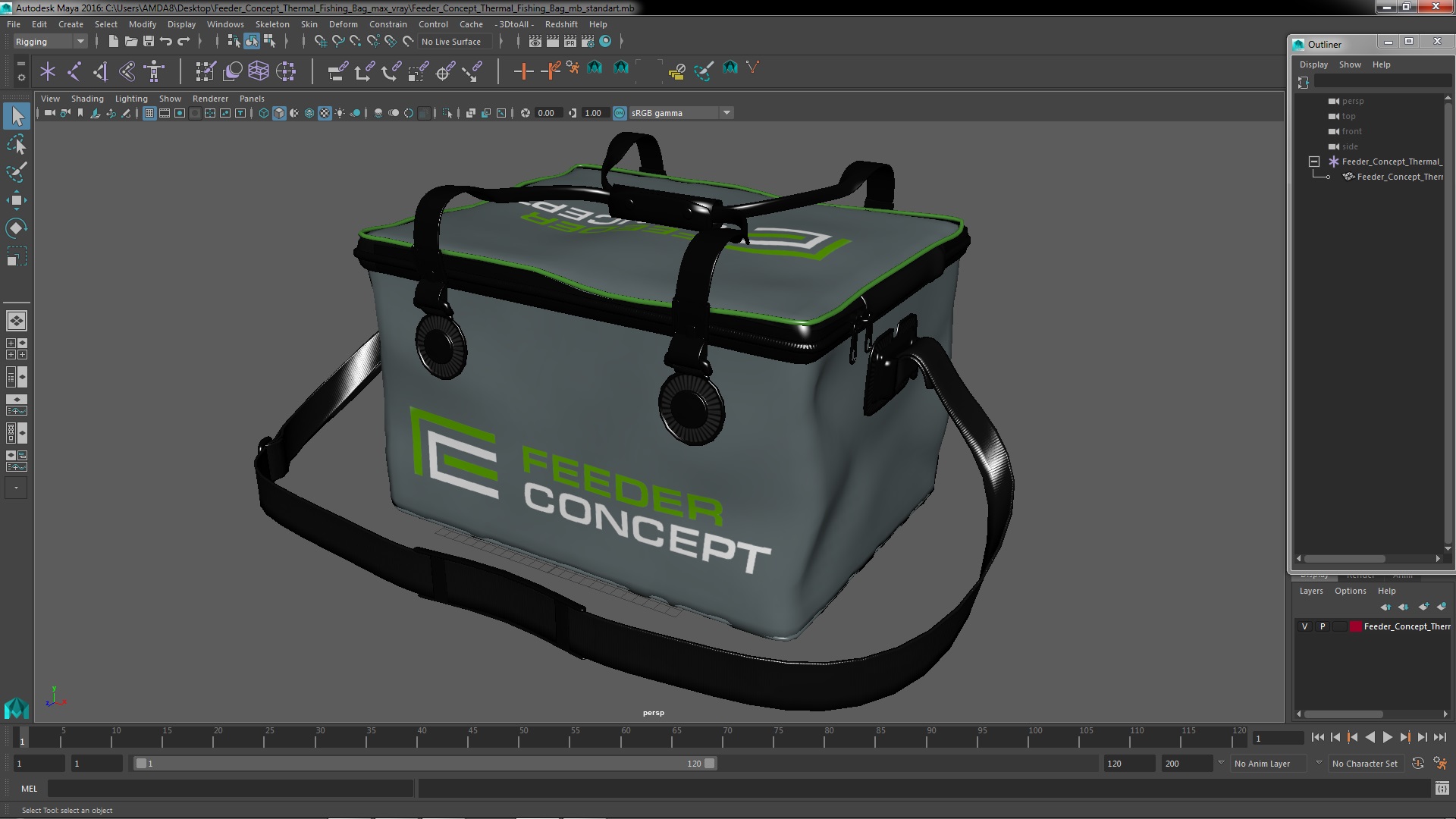This screenshot has height=819, width=1456.
Task: Choose the Paint selection tool
Action: click(x=17, y=172)
